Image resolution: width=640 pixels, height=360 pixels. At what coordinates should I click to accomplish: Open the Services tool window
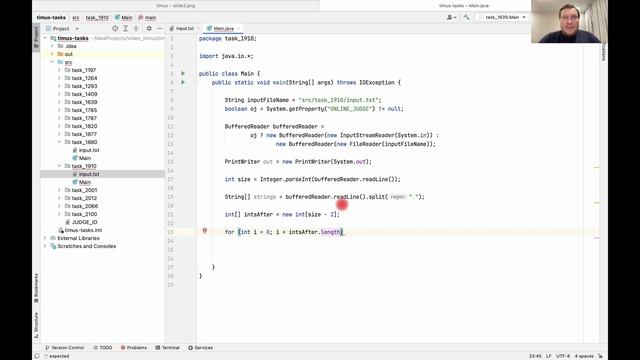[200, 348]
